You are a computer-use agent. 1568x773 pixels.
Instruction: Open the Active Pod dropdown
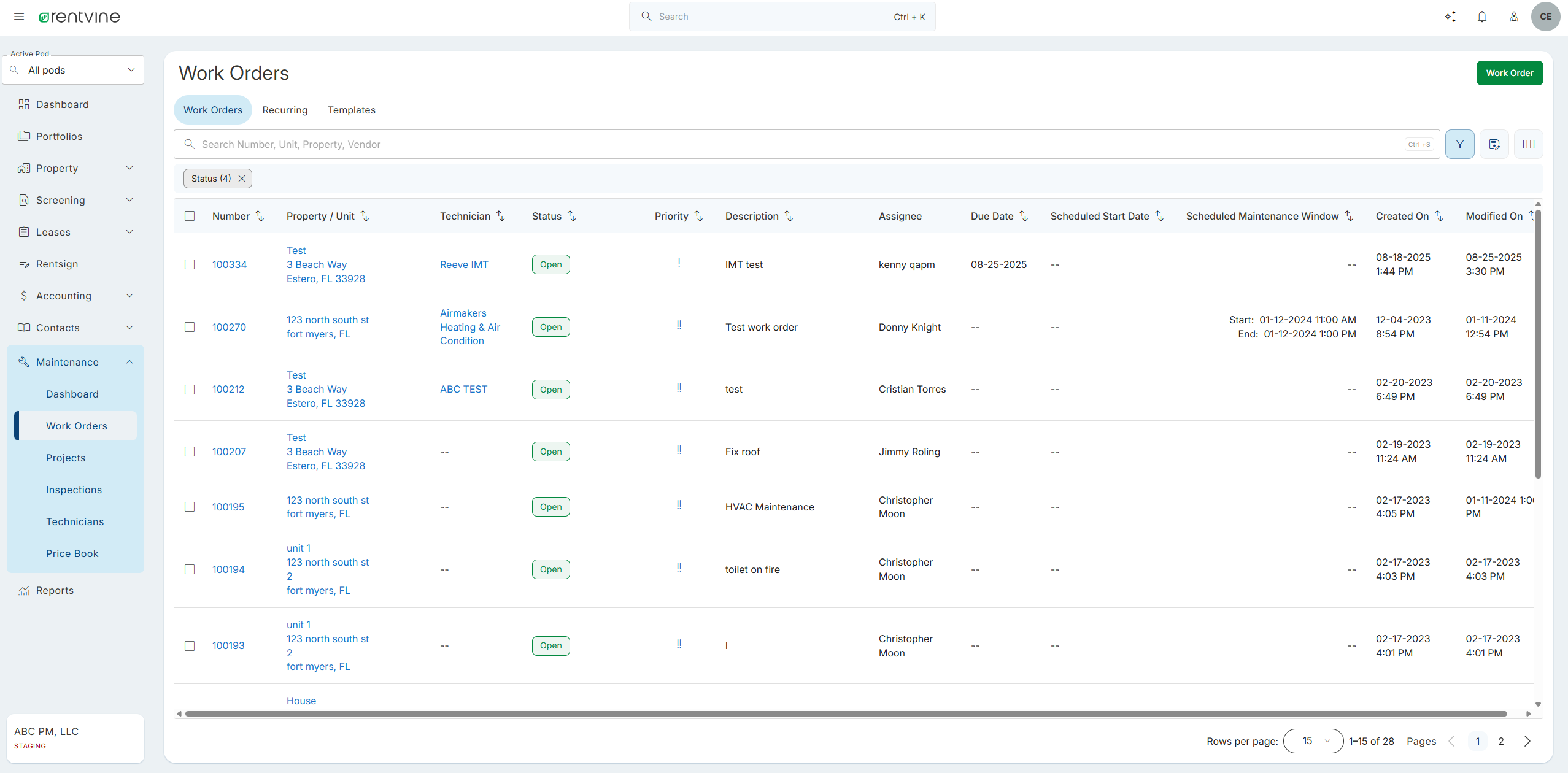pyautogui.click(x=73, y=70)
